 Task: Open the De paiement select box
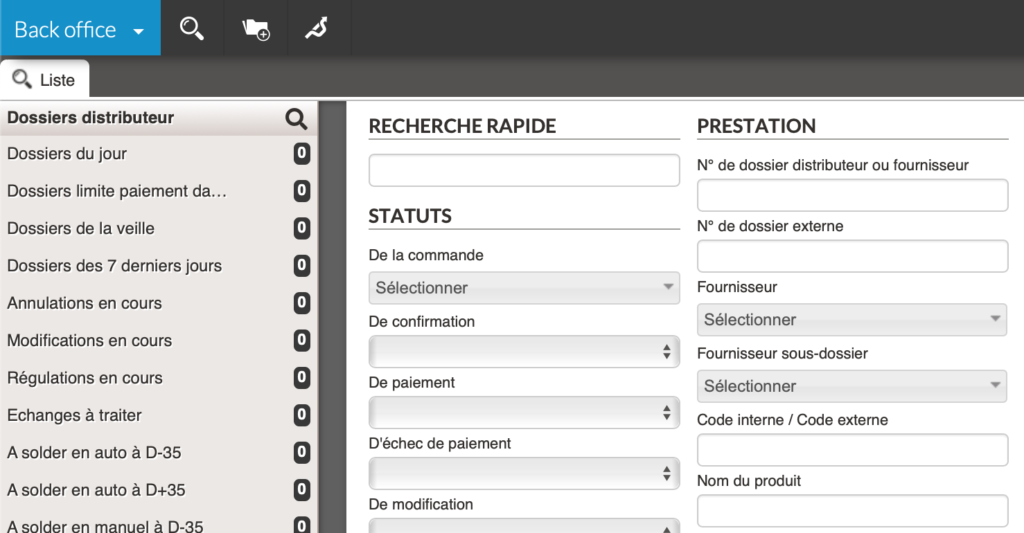coord(524,412)
